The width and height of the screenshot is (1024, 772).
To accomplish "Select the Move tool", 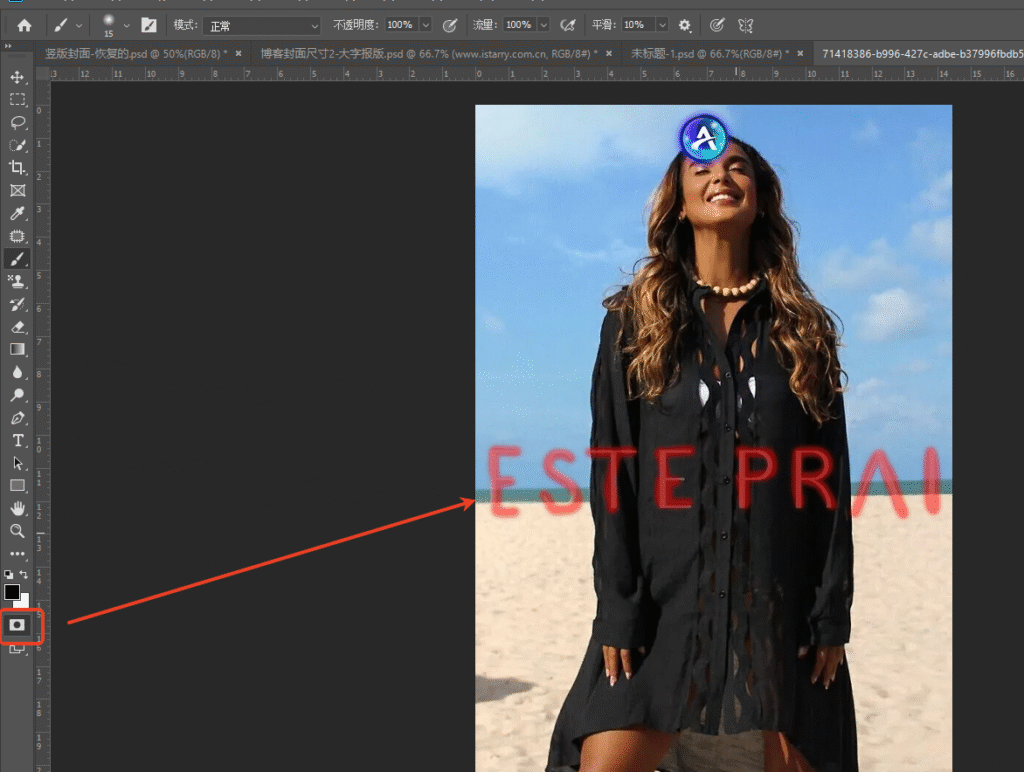I will tap(17, 75).
